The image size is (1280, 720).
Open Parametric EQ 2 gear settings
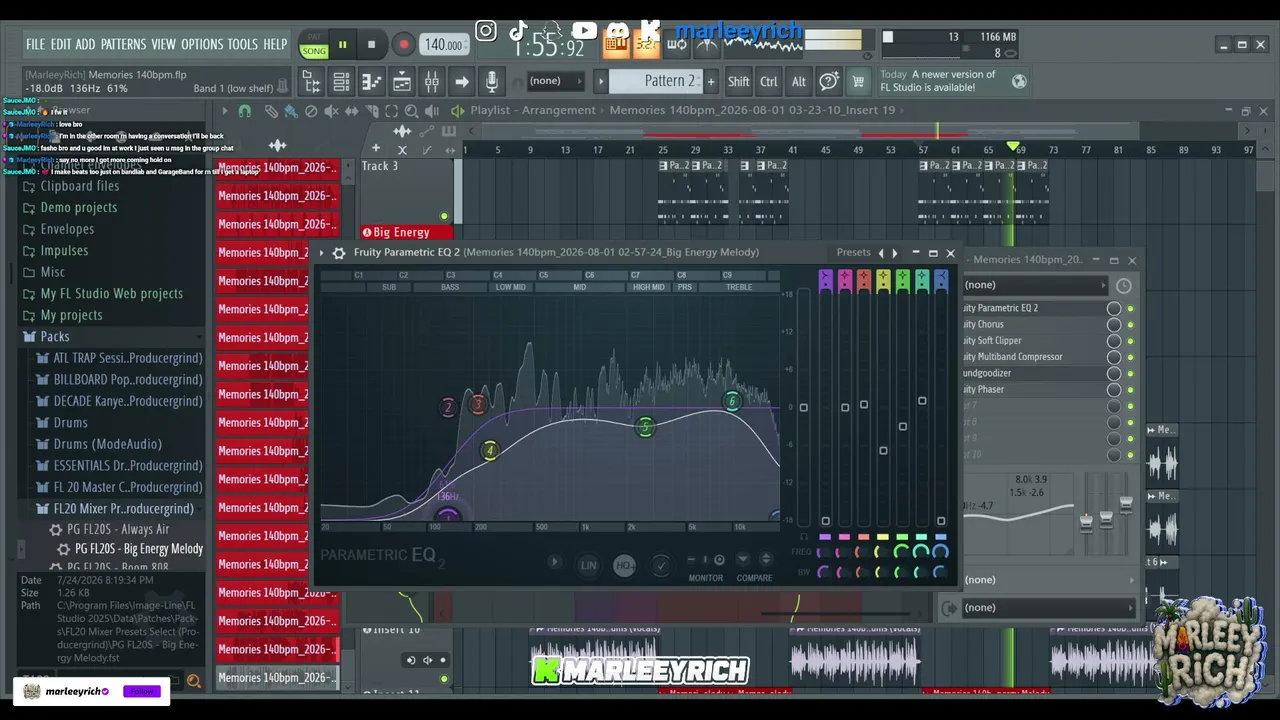click(x=339, y=253)
